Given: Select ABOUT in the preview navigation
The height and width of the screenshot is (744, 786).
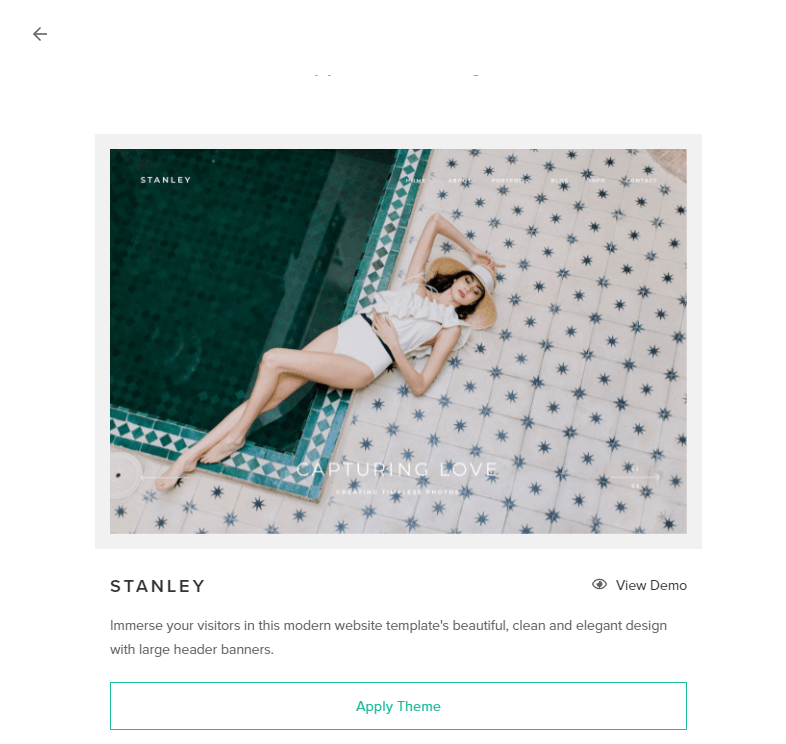Looking at the screenshot, I should click(x=459, y=180).
